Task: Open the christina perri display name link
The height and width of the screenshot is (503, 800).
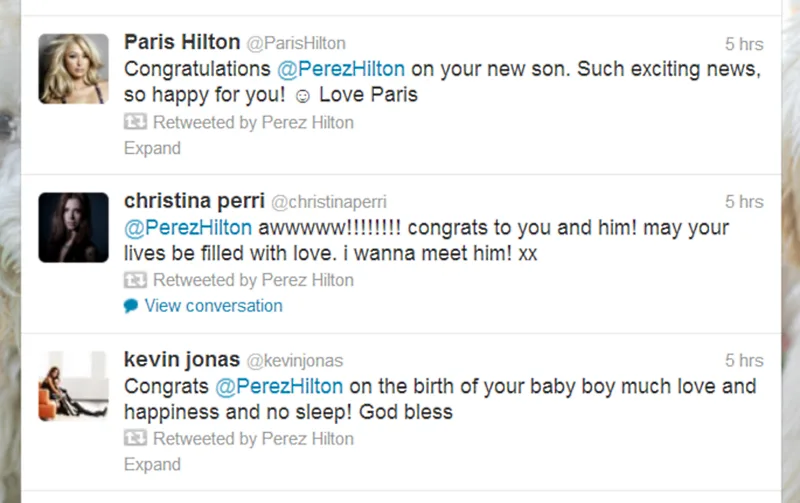Action: coord(193,200)
